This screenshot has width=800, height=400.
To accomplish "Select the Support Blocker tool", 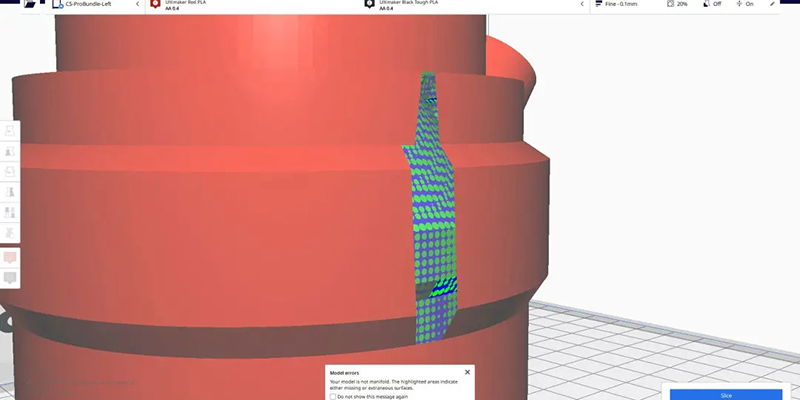I will (10, 232).
